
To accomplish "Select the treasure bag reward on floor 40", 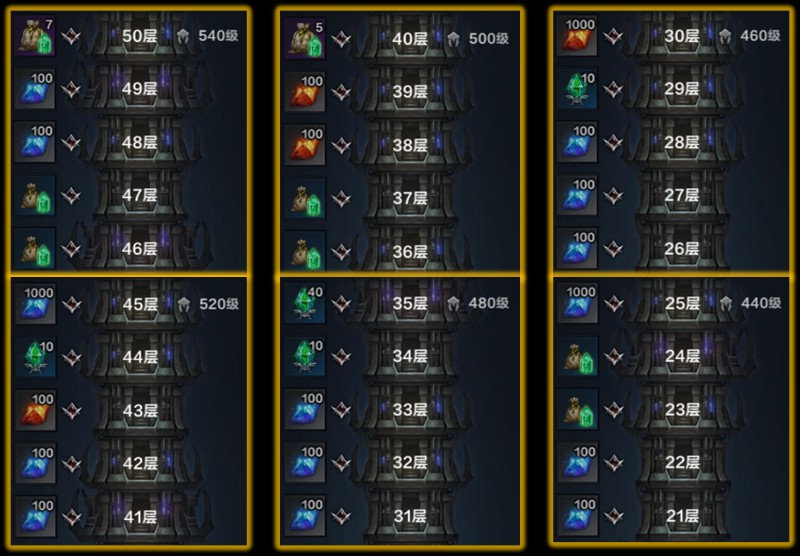I will point(305,38).
